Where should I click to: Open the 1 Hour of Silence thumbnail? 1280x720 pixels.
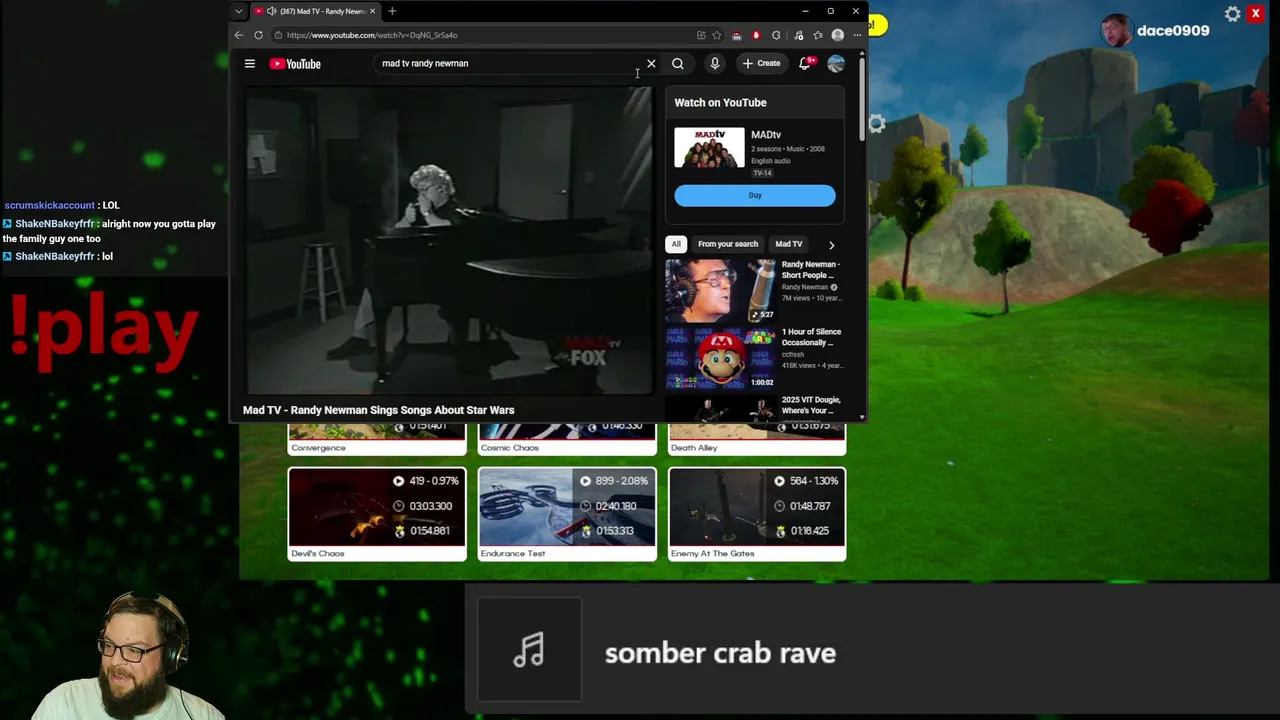720,358
